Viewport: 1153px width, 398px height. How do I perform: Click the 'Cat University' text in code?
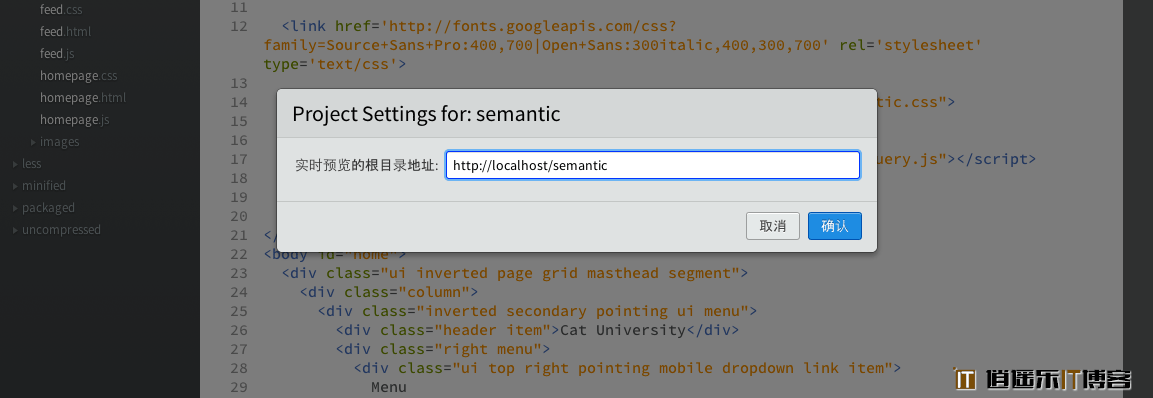[624, 330]
